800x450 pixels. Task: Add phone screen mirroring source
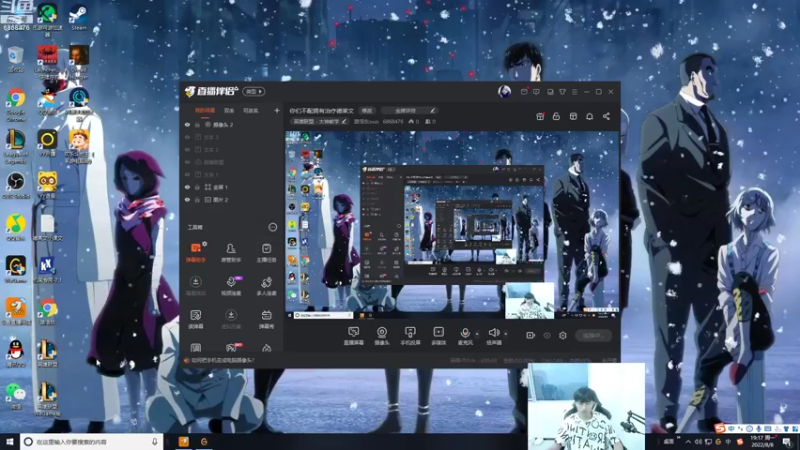tap(410, 336)
